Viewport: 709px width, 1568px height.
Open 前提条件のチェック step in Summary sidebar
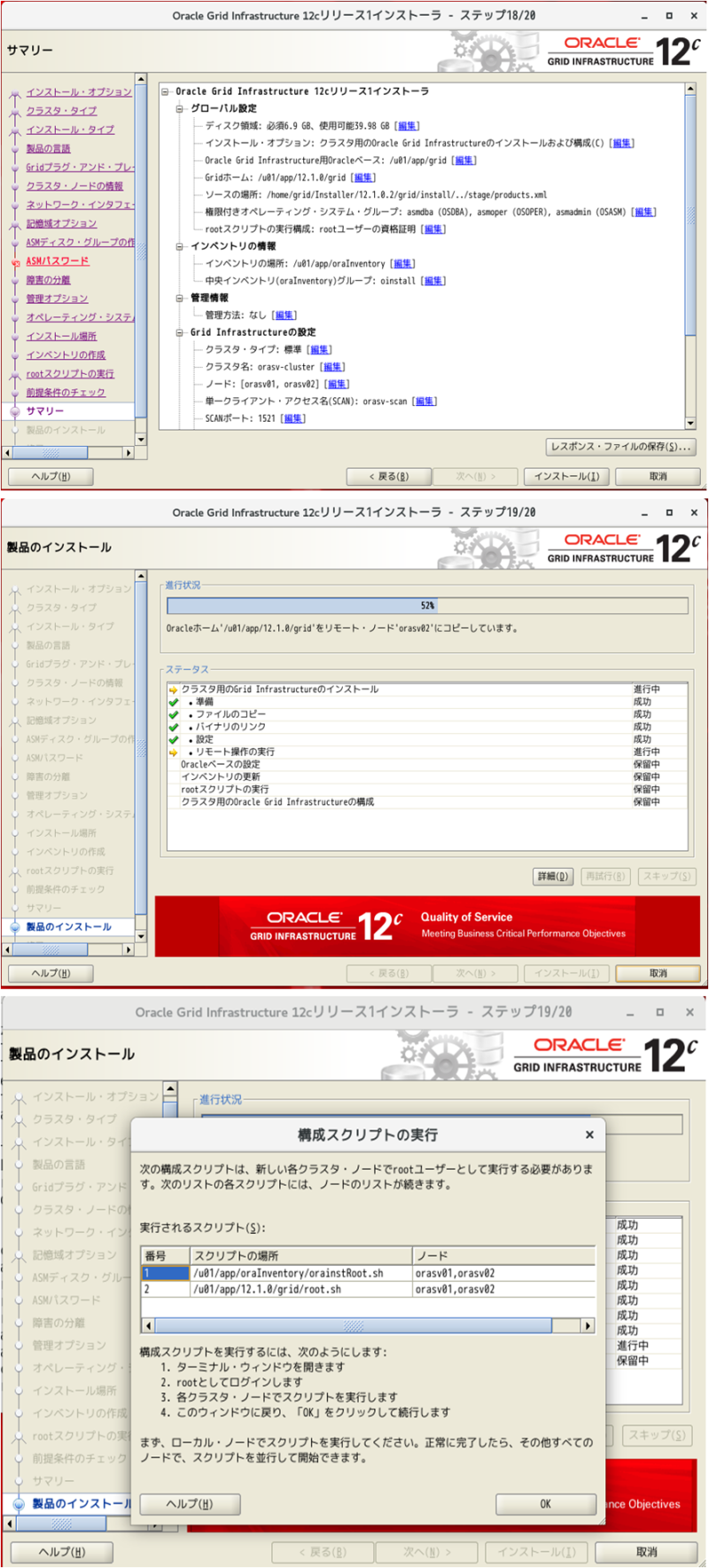(x=66, y=393)
